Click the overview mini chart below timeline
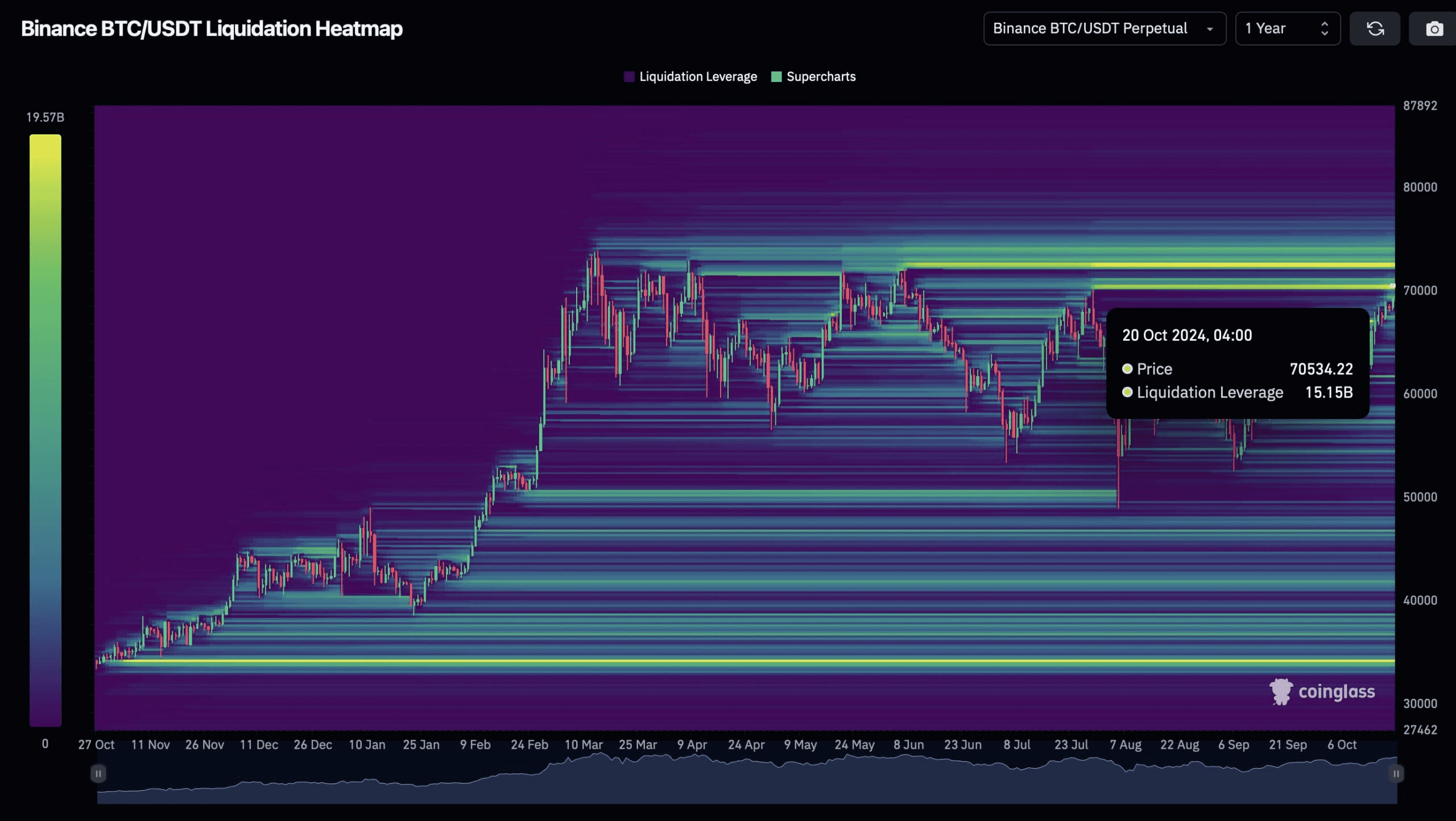 [747, 778]
